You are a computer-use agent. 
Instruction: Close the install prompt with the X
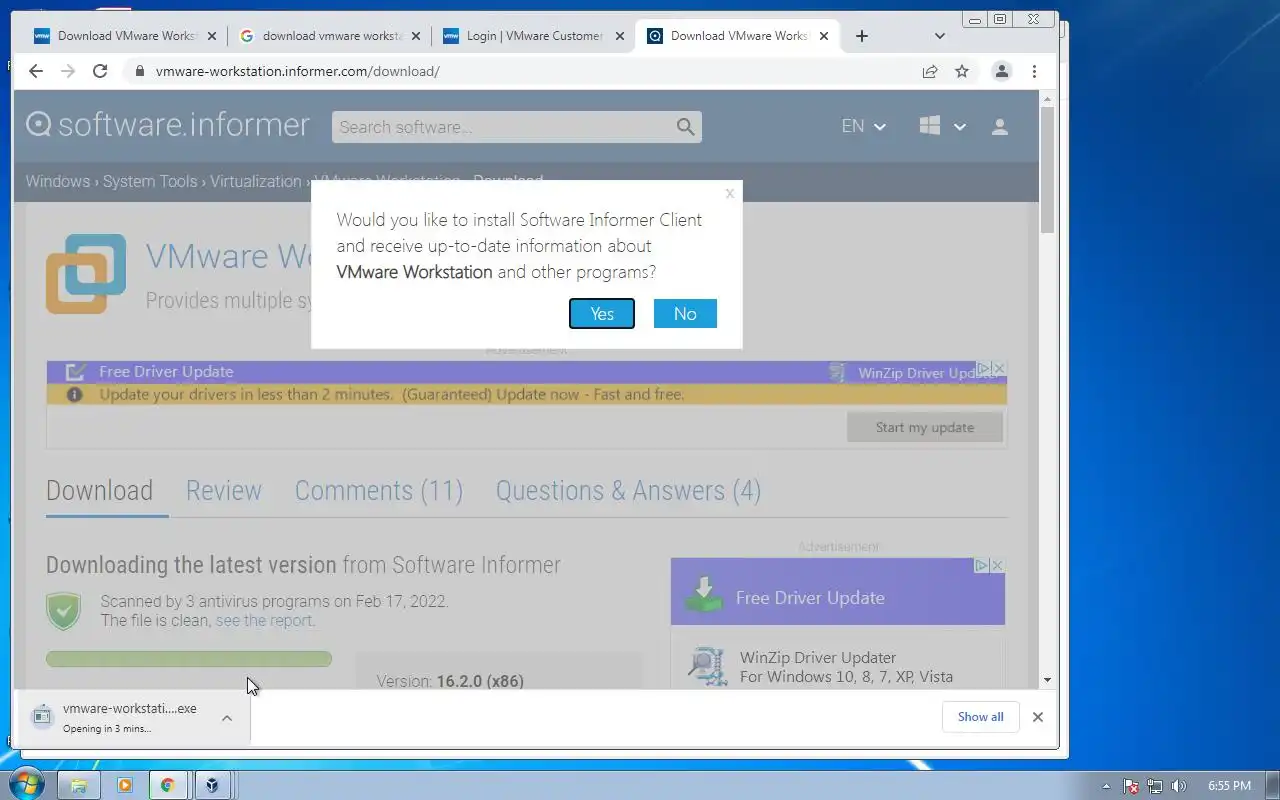coord(730,194)
